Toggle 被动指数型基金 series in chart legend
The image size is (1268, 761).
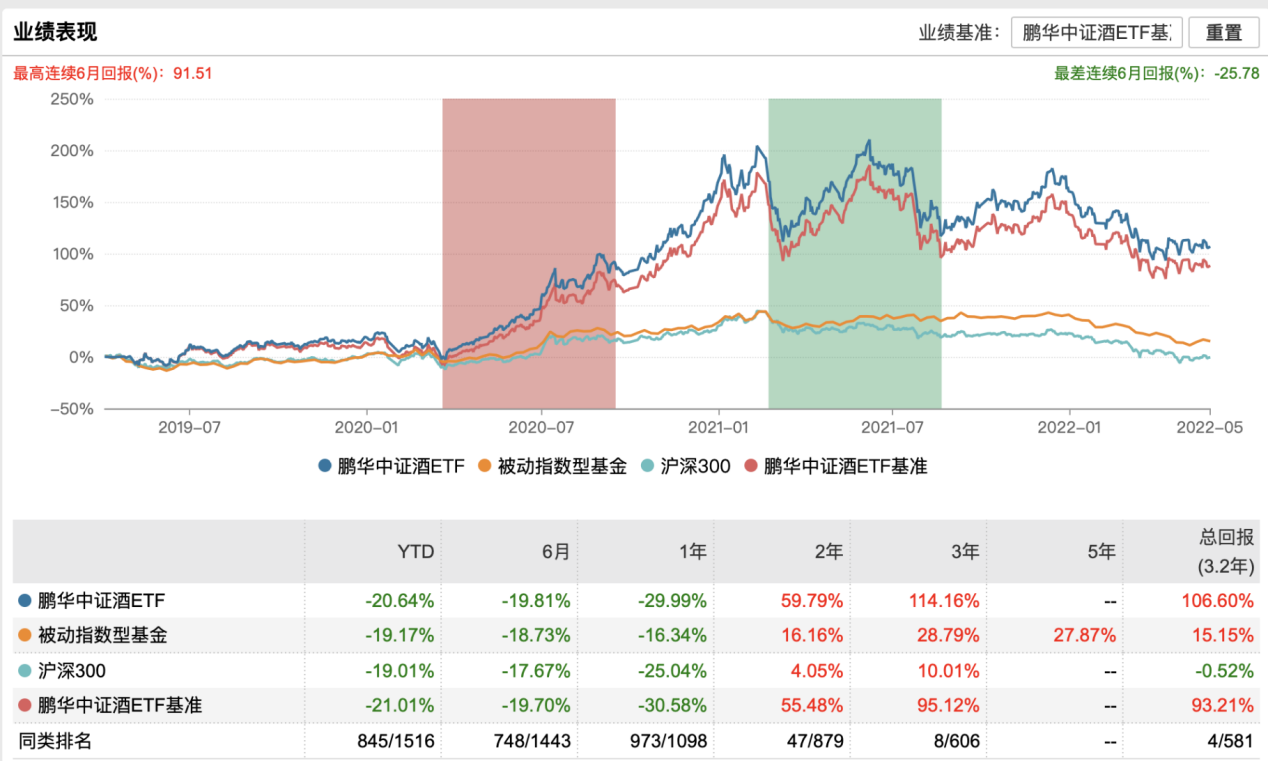(x=552, y=465)
